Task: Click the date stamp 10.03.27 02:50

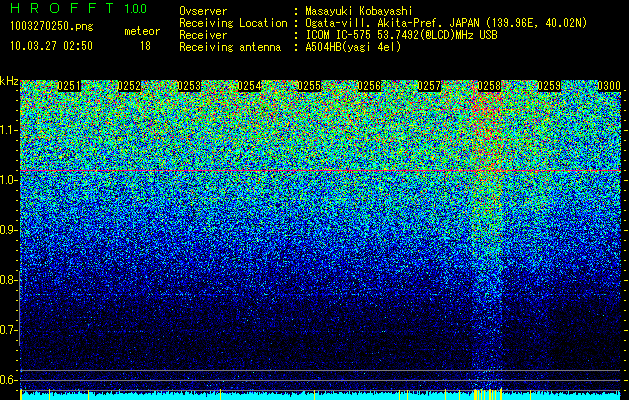Action: (x=51, y=46)
